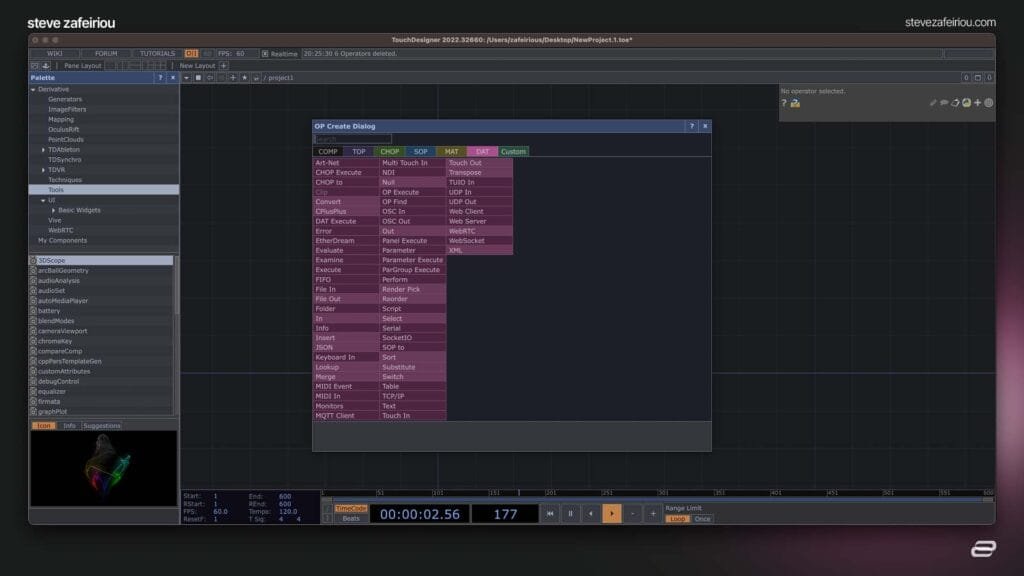Screen dimensions: 1024x576
Task: Open the network path dropdown arrow
Action: coord(187,78)
